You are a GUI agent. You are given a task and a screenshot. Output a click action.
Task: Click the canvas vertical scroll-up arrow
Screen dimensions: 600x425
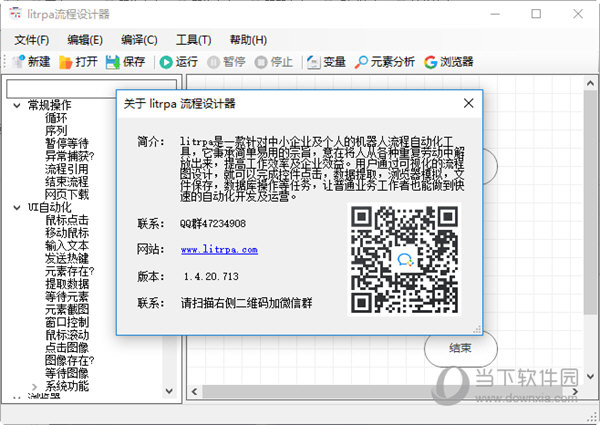click(x=590, y=83)
